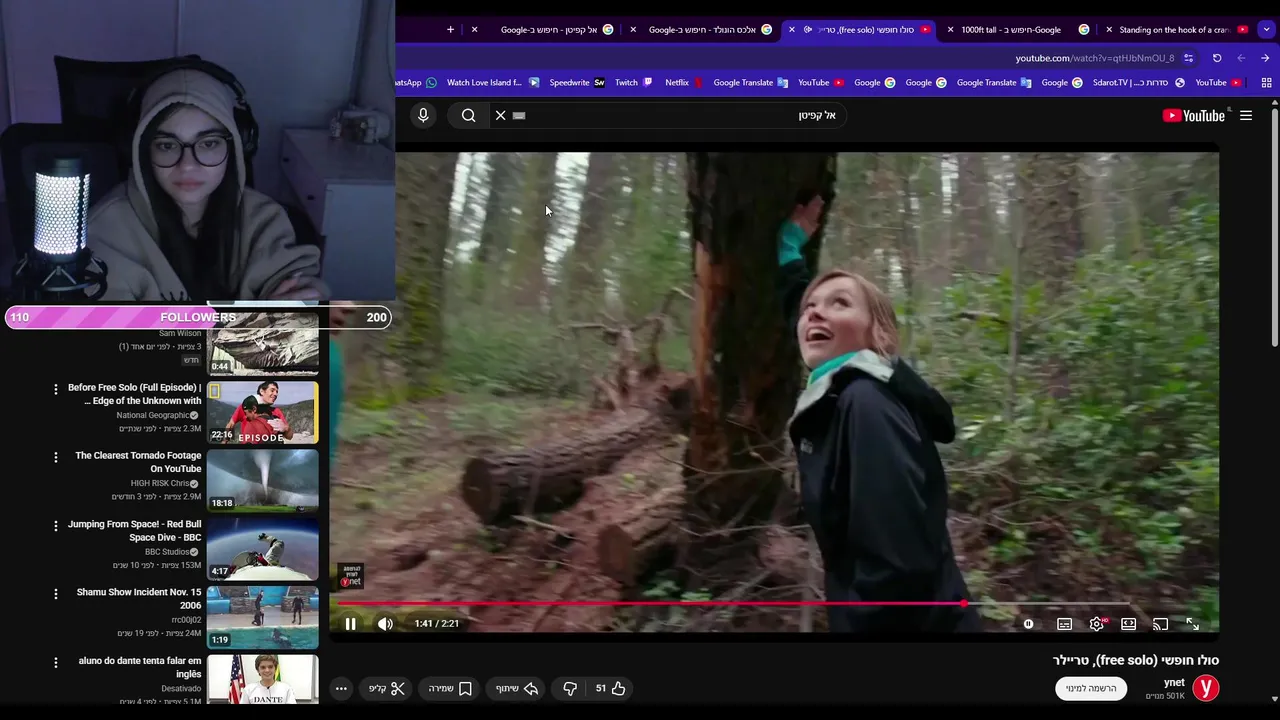This screenshot has width=1280, height=720.
Task: Subscribe with the הרשמה למינוי button
Action: point(1091,688)
